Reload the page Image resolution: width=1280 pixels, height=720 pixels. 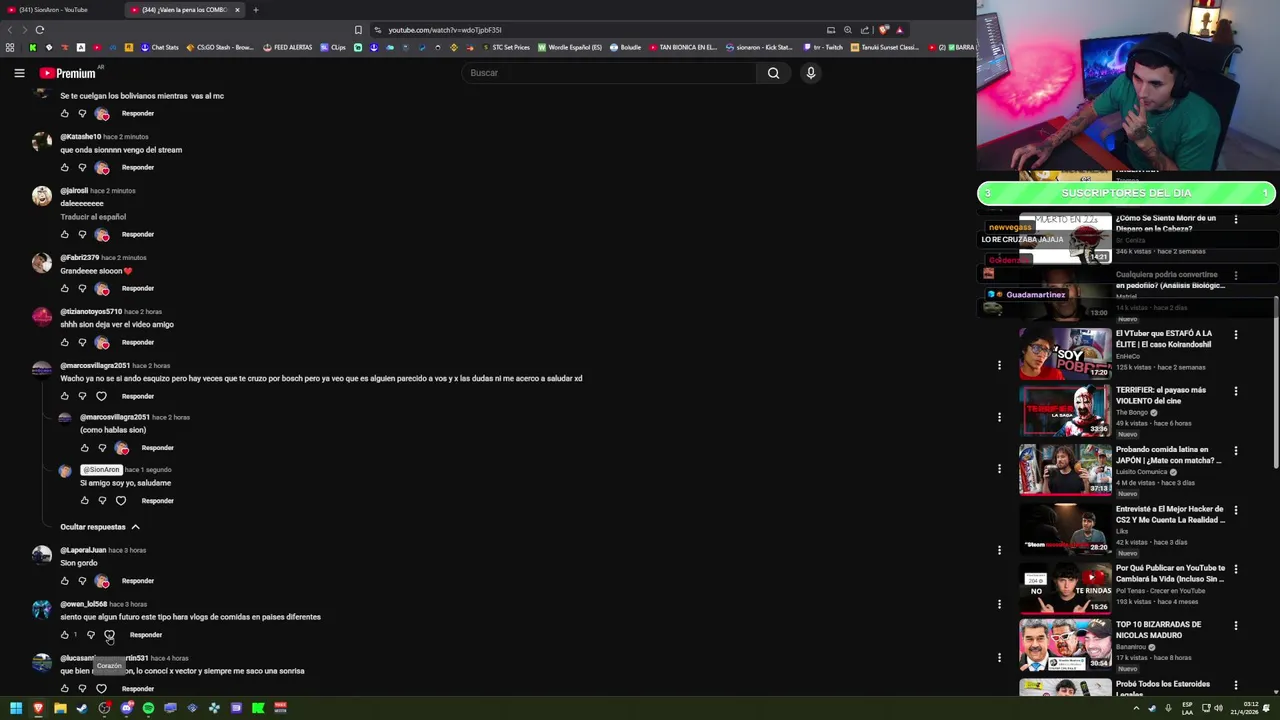point(39,30)
